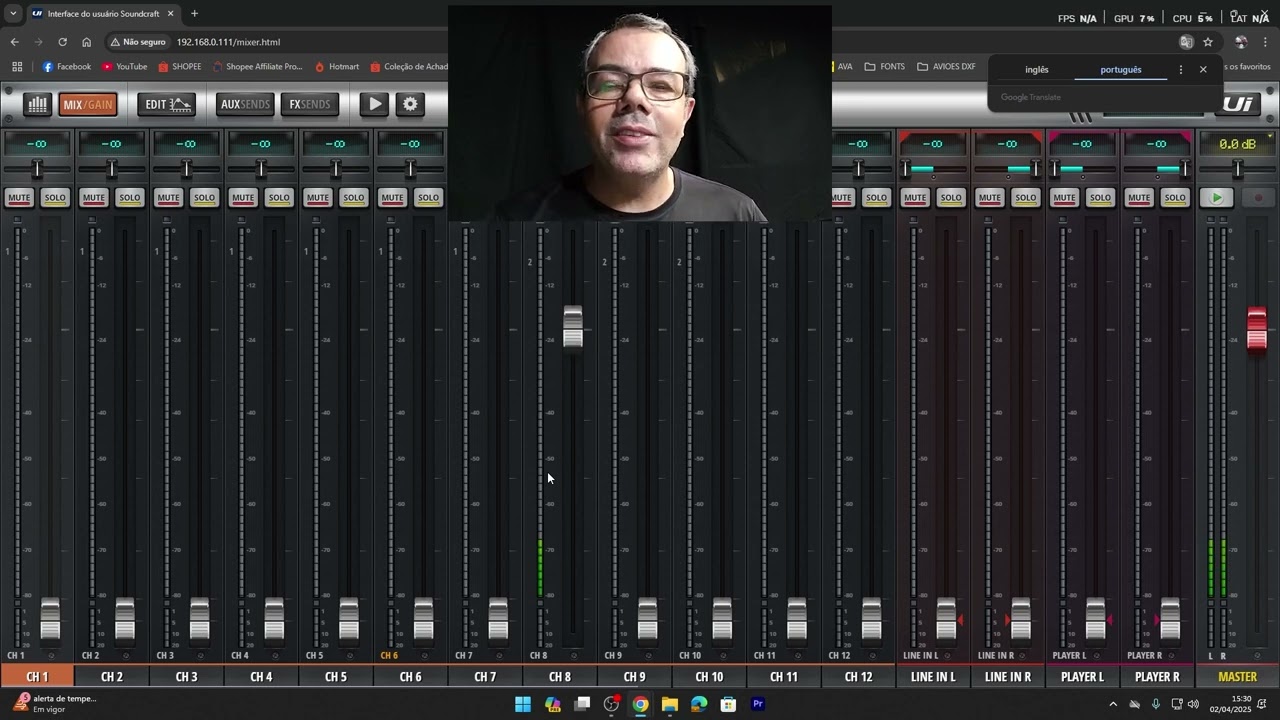Open the YouTube bookmark
The height and width of the screenshot is (720, 1280).
tap(124, 67)
